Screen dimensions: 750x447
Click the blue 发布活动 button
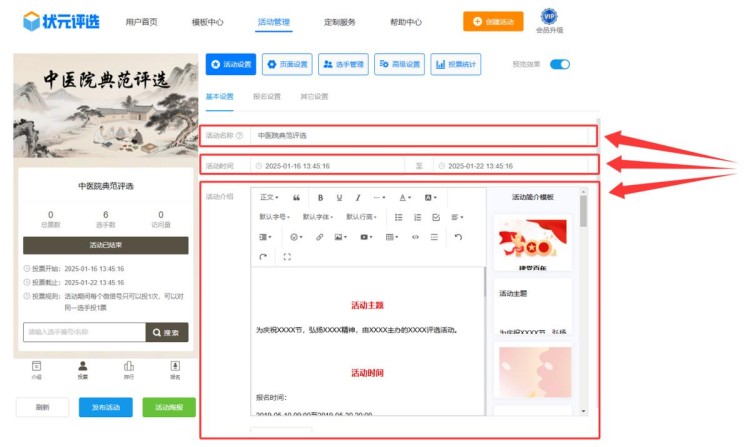105,407
